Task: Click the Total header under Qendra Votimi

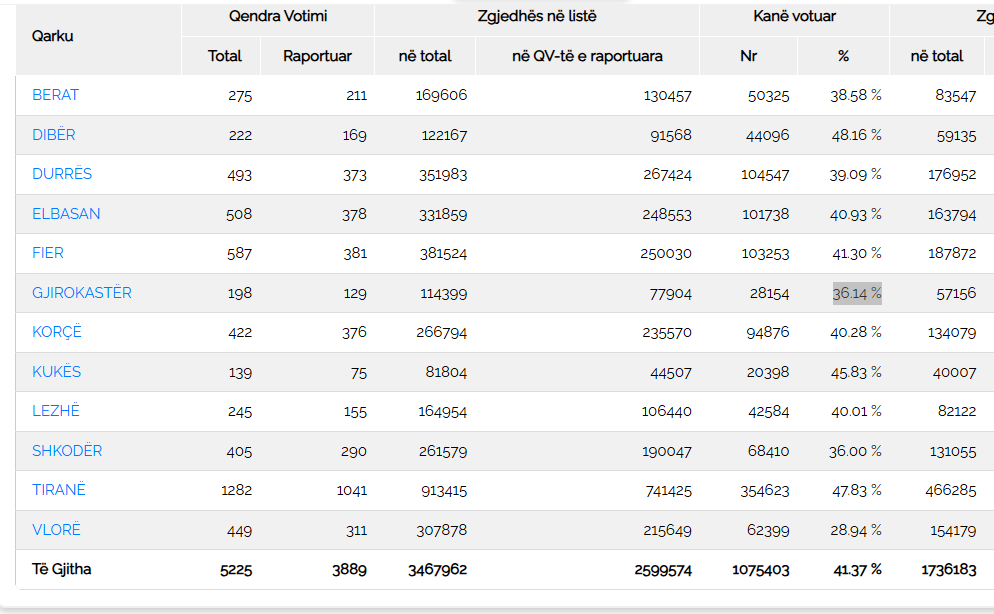Action: 225,56
